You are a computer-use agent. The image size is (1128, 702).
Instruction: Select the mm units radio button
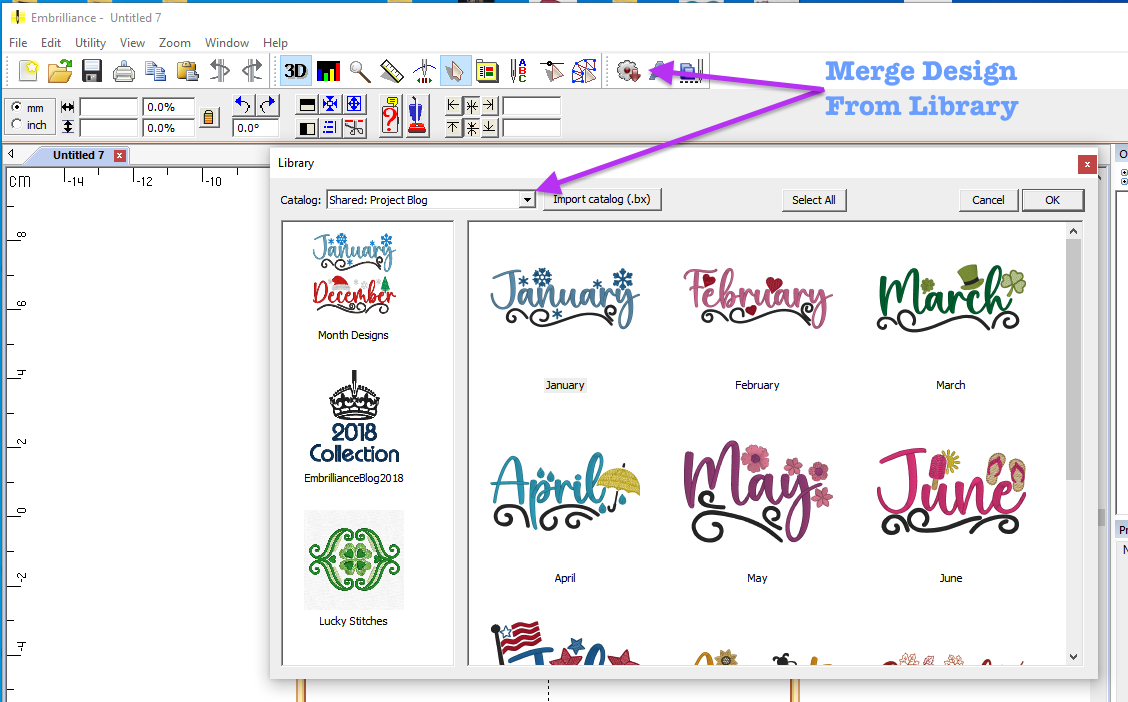point(17,107)
